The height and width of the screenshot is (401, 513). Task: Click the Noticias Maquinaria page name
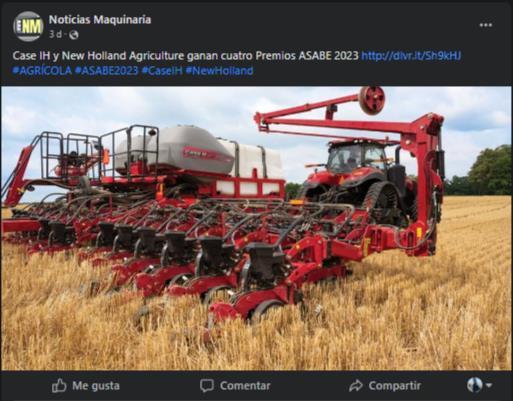(x=100, y=20)
